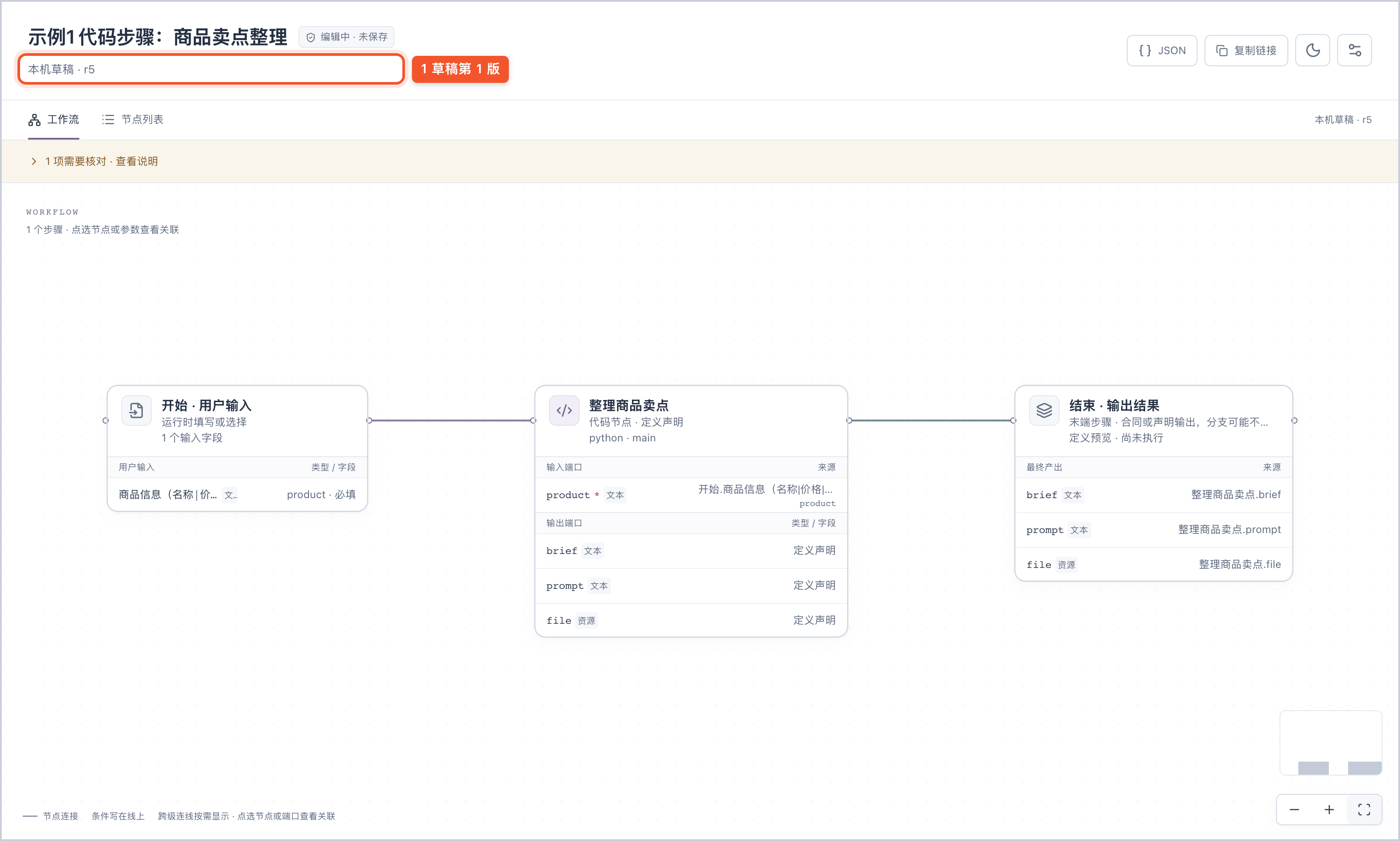Switch to the 工作流 tab
Image resolution: width=1400 pixels, height=841 pixels.
click(54, 120)
